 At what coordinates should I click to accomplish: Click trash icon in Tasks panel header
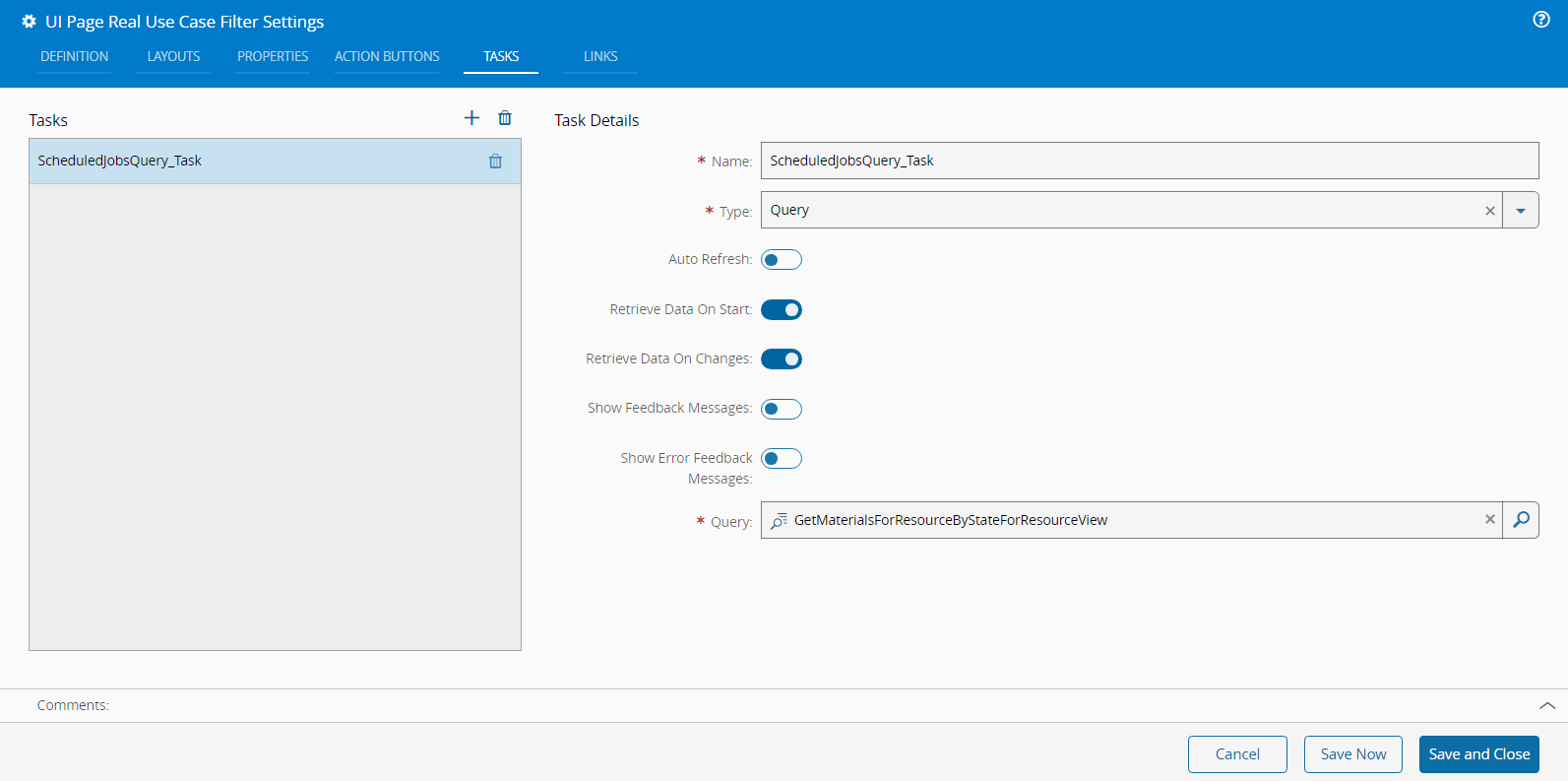coord(505,118)
